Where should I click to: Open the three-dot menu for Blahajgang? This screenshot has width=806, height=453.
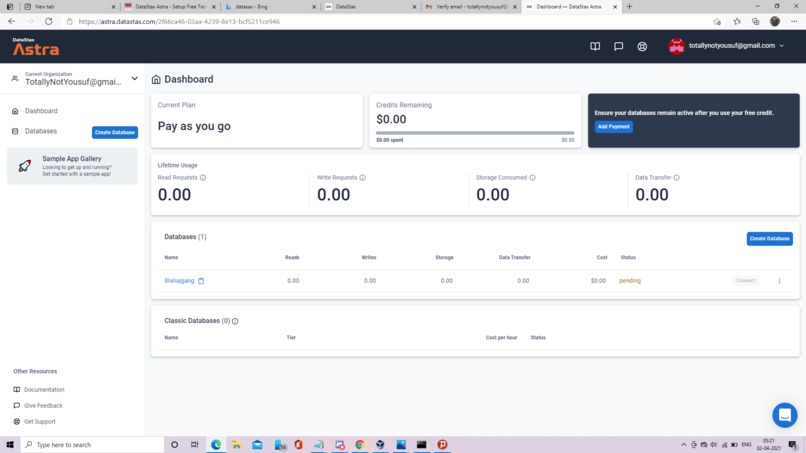pos(779,281)
